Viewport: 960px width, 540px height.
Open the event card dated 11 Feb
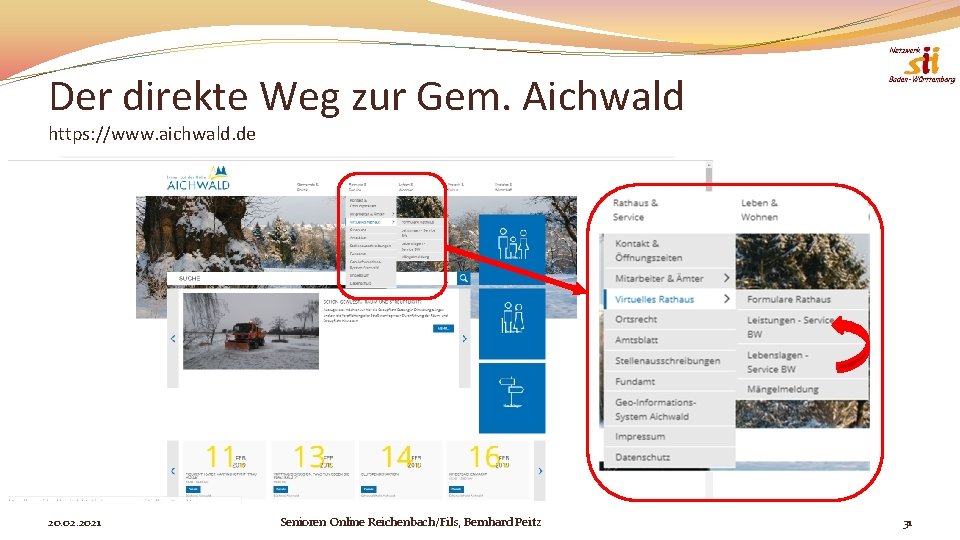pos(223,469)
